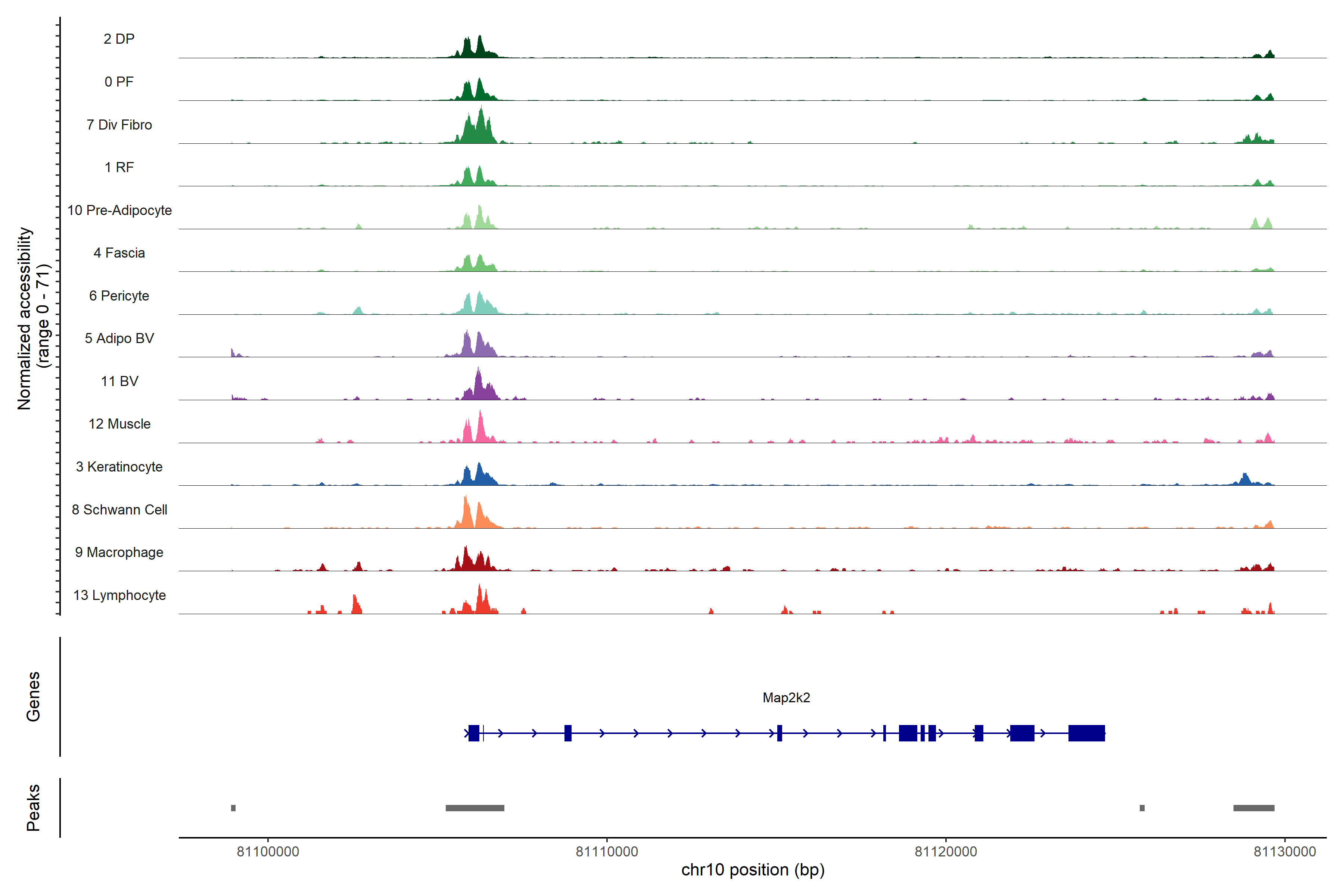The height and width of the screenshot is (896, 1344).
Task: Click the large gray peak bar under Map2k2 start
Action: click(474, 808)
